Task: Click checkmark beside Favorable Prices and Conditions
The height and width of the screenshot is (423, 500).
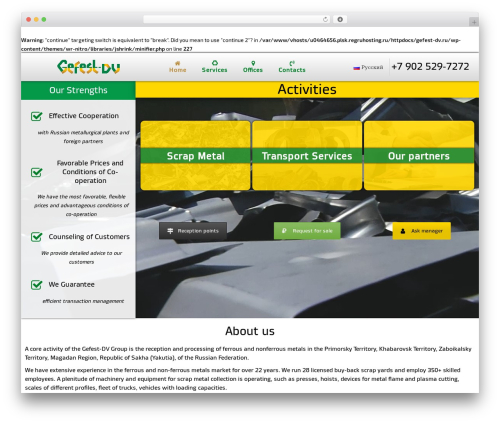Action: (36, 172)
